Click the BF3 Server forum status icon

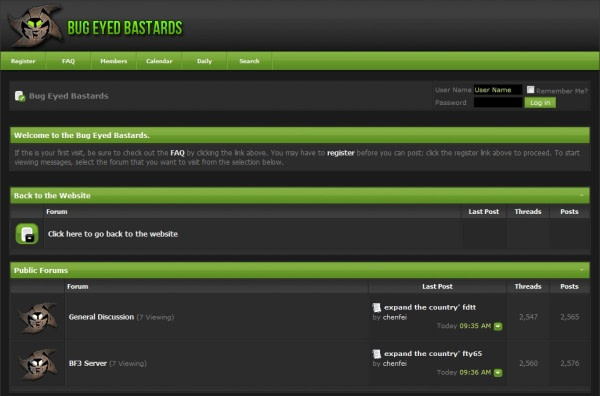point(38,364)
